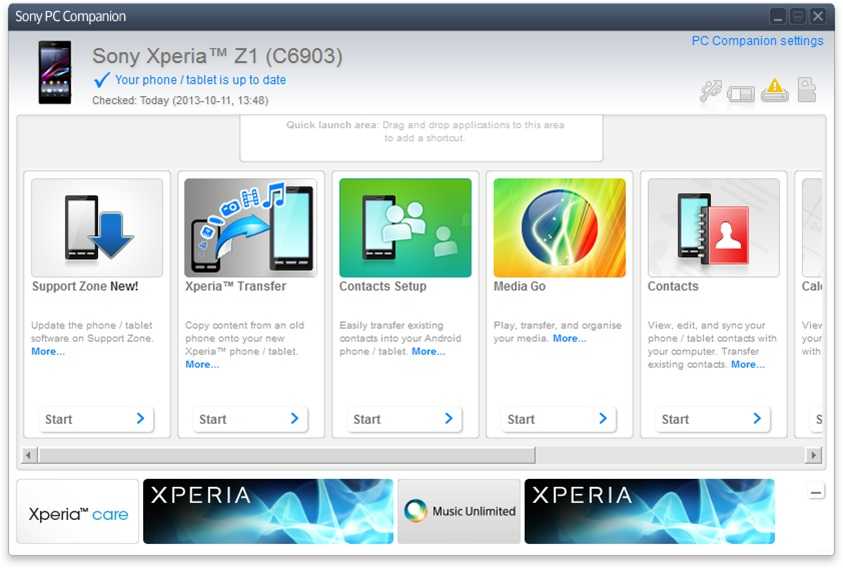Viewport: 843px width, 568px height.
Task: Click the battery level status icon
Action: (x=741, y=93)
